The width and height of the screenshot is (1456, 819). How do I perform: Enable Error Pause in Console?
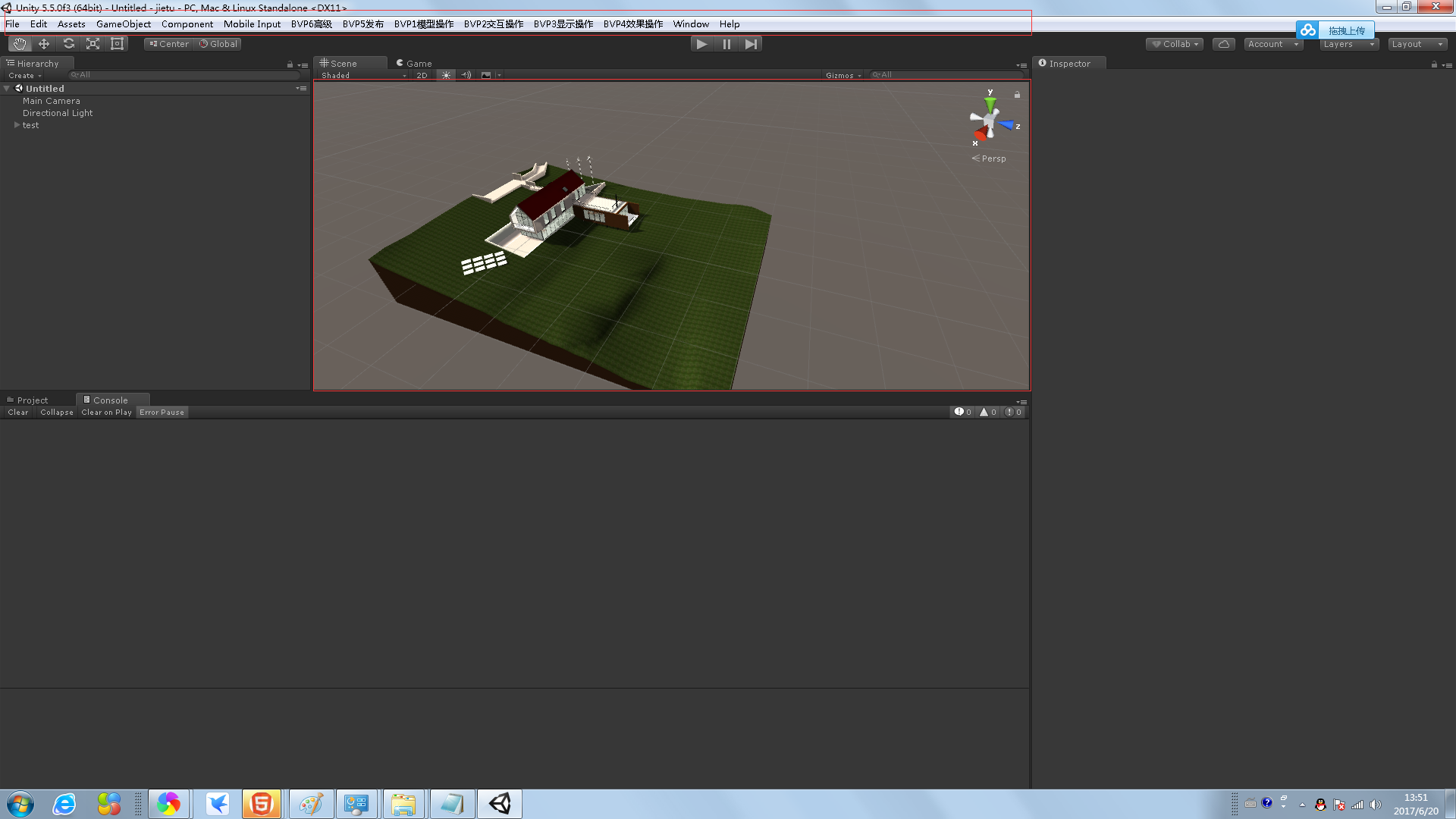[x=162, y=413]
